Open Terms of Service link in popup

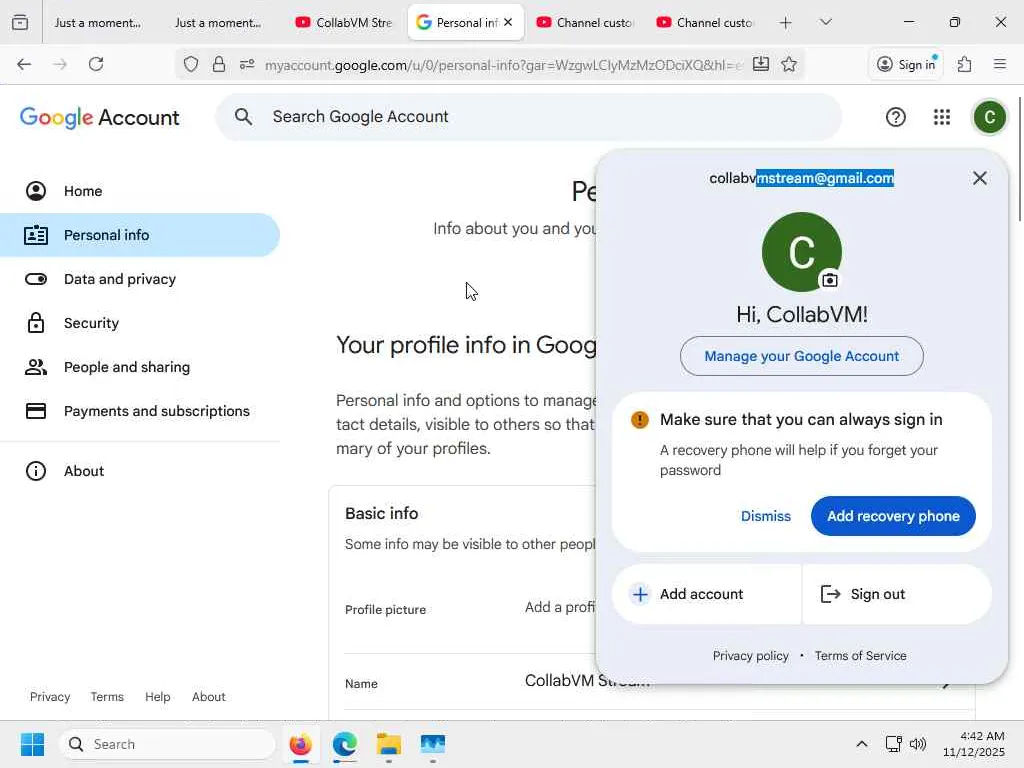point(860,656)
